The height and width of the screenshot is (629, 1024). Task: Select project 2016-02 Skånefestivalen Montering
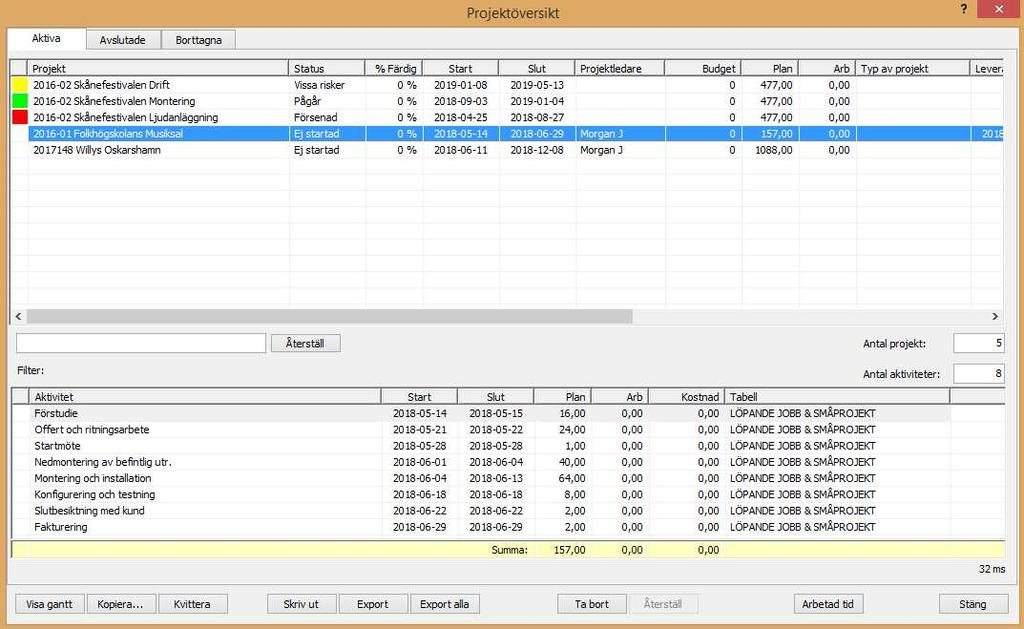[x=114, y=101]
